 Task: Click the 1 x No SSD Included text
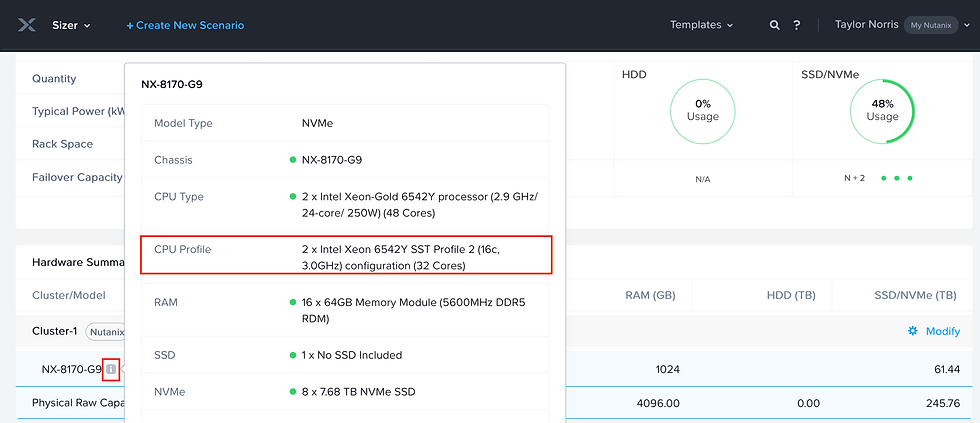coord(352,355)
